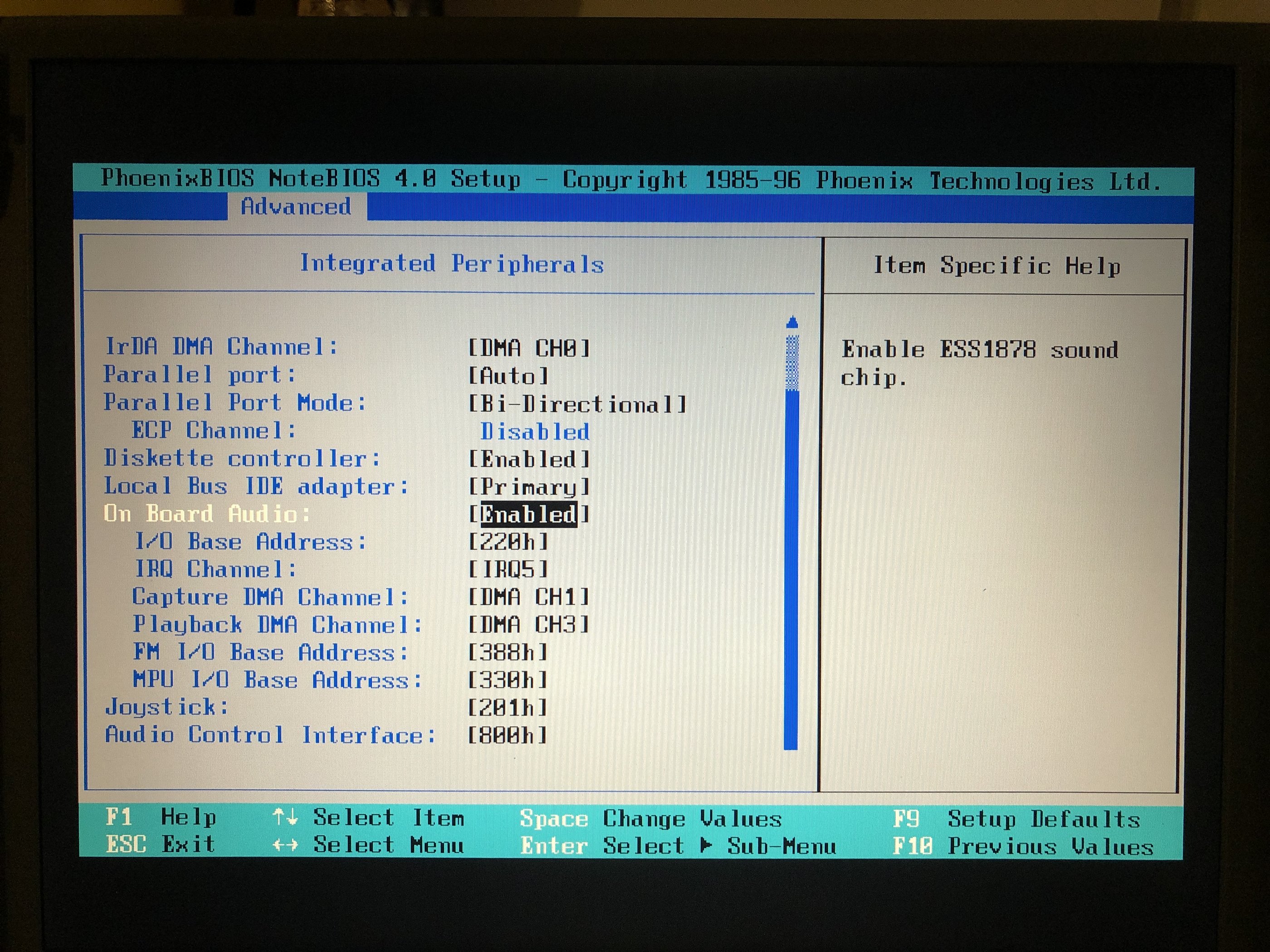Image resolution: width=1270 pixels, height=952 pixels.
Task: Change IrDA DMA Channel CH0 value
Action: [529, 348]
